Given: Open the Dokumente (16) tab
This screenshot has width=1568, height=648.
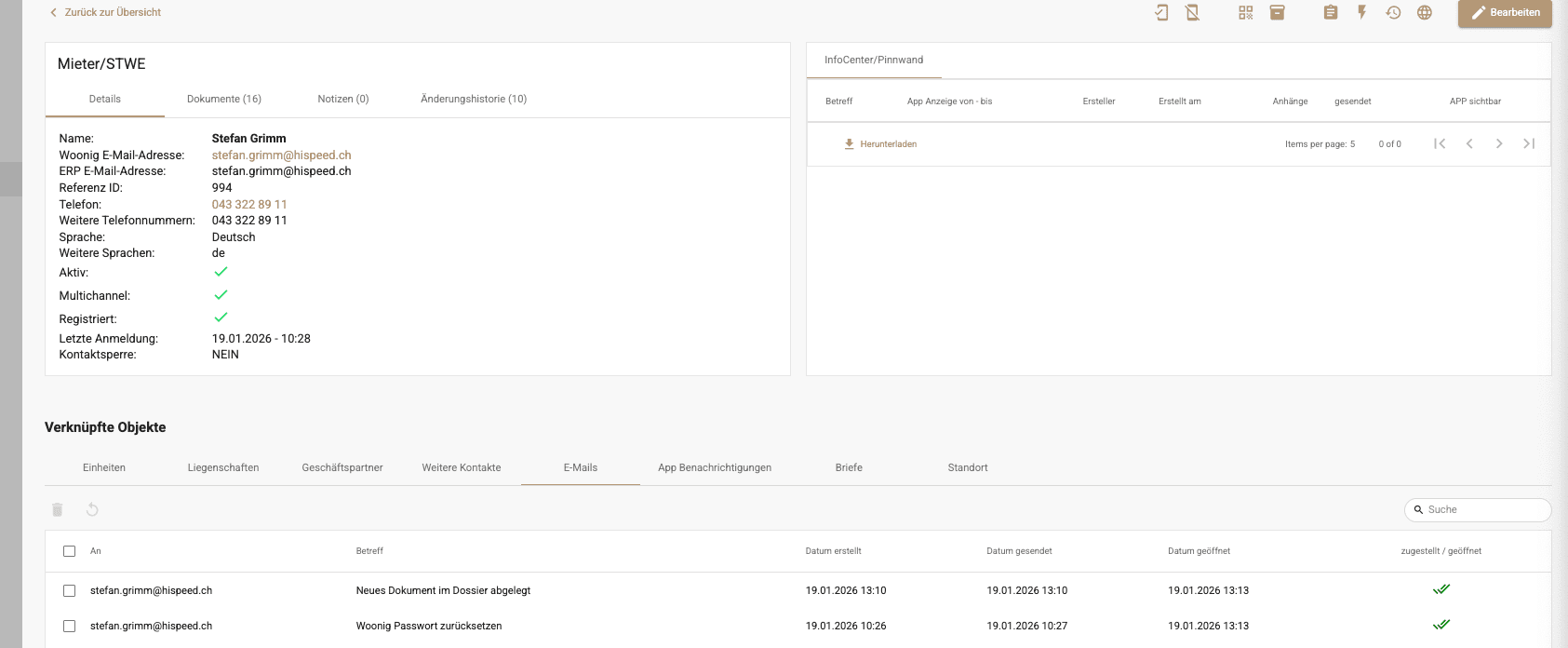Looking at the screenshot, I should pos(224,99).
